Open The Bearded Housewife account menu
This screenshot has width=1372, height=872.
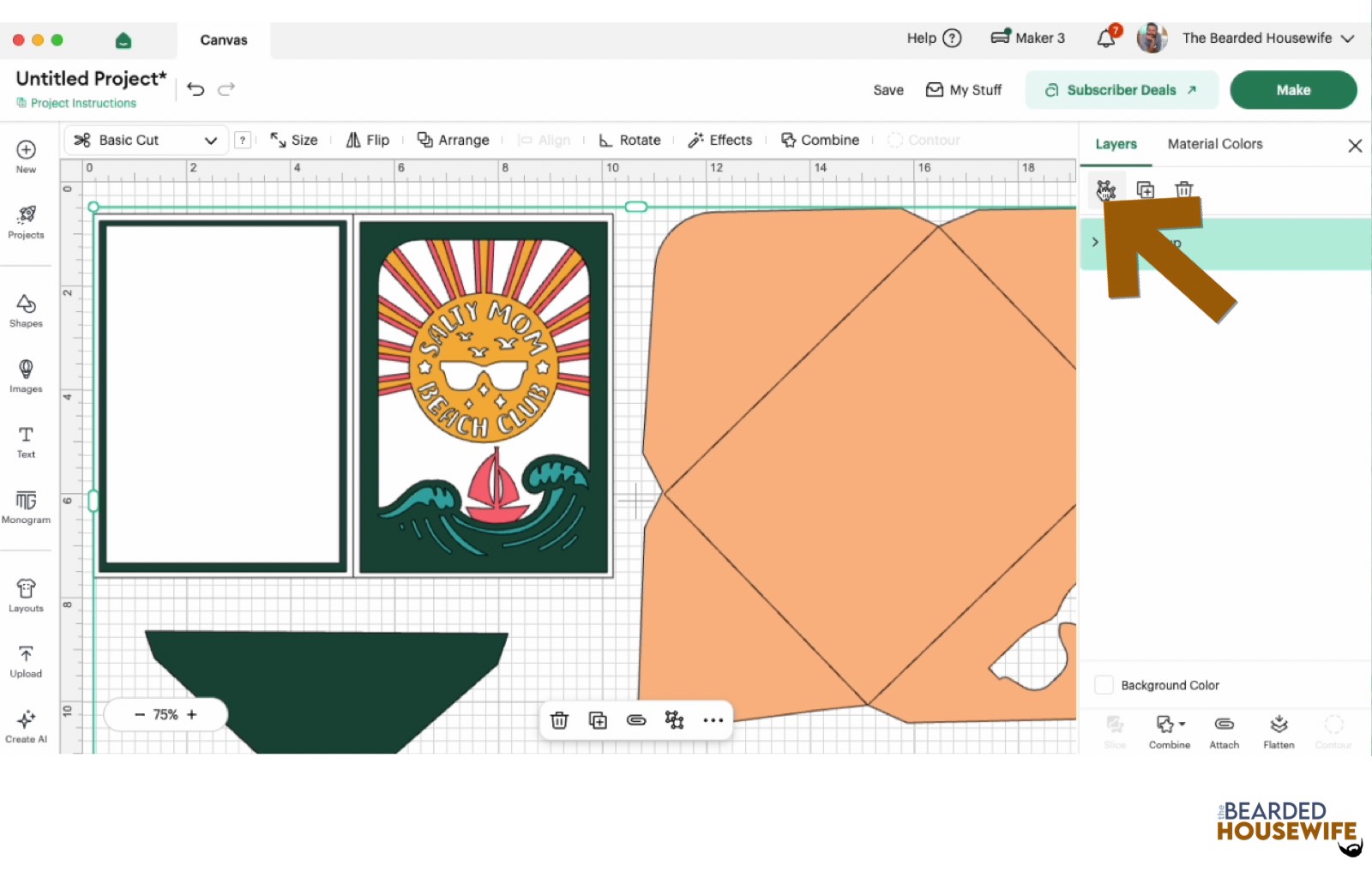[x=1268, y=38]
